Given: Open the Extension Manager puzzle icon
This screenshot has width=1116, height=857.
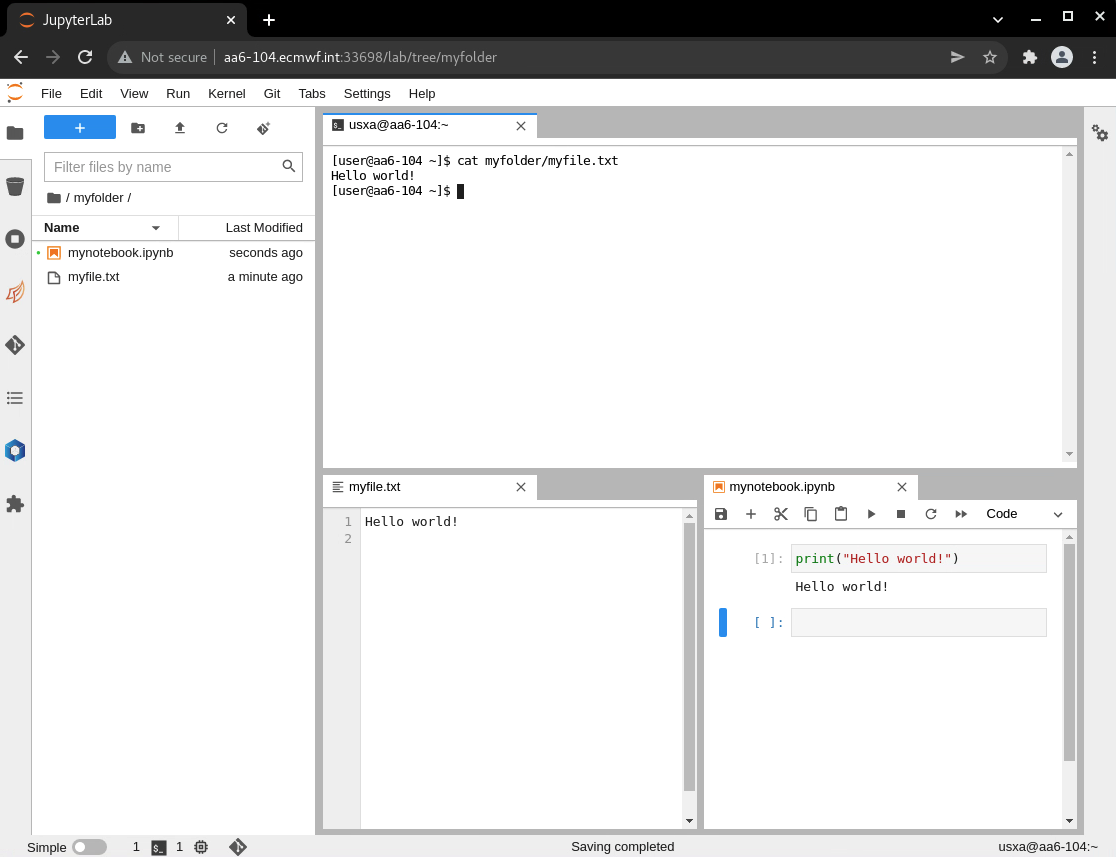Looking at the screenshot, I should click(15, 504).
